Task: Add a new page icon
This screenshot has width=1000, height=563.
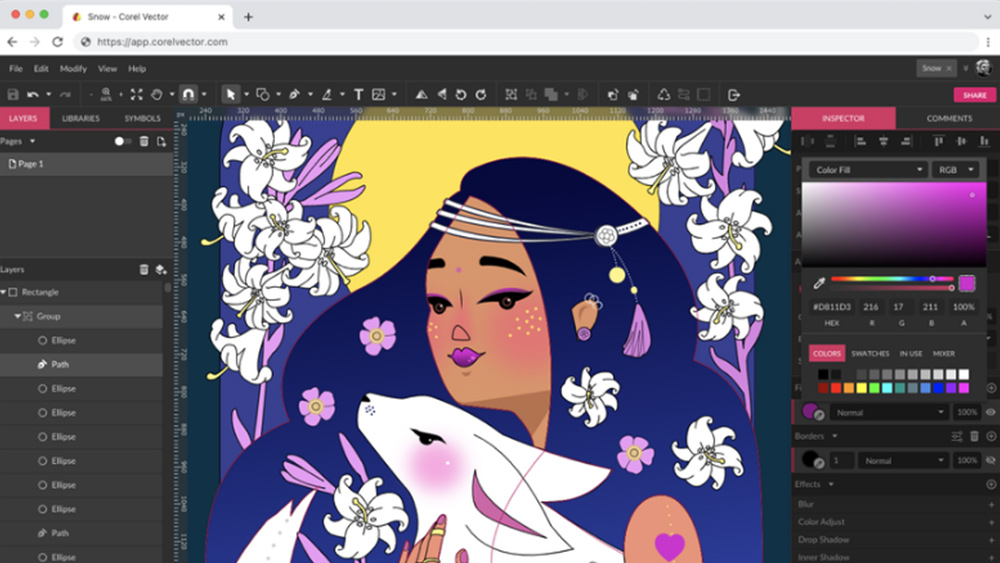Action: pos(161,141)
